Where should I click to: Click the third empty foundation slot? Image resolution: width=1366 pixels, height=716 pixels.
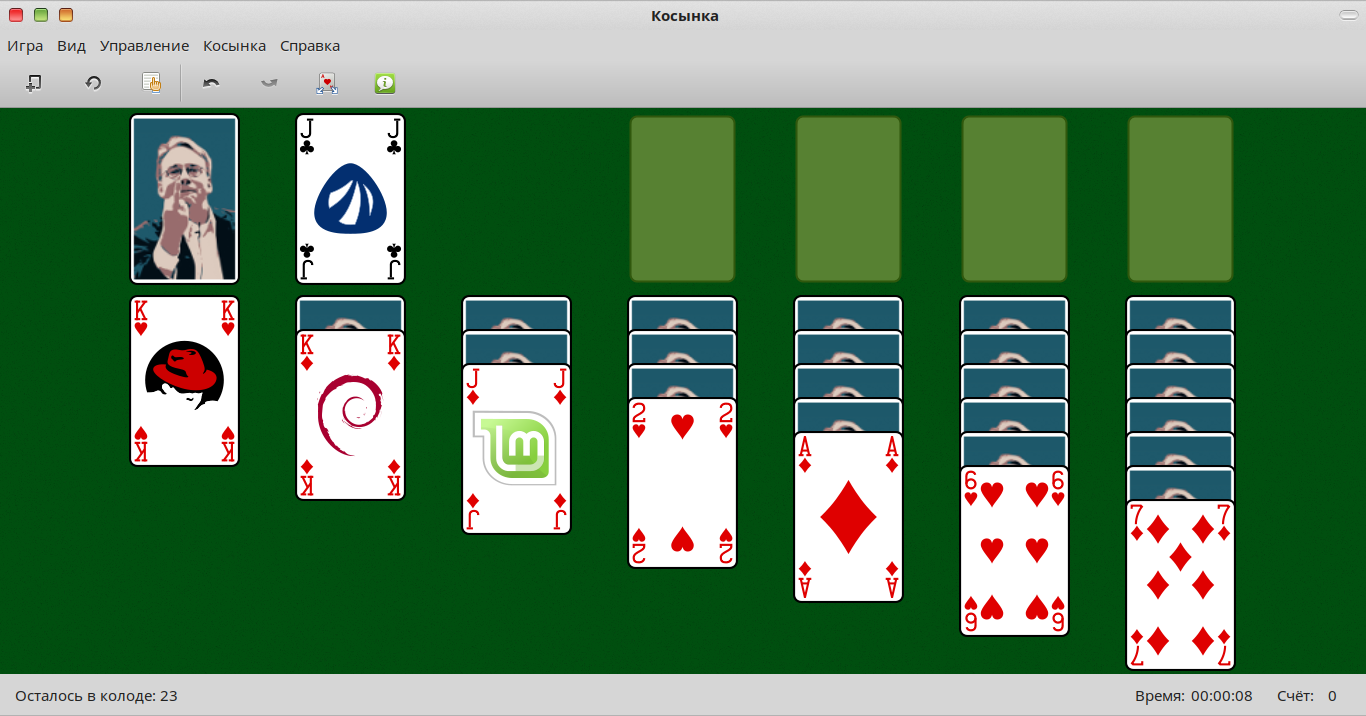click(1014, 199)
